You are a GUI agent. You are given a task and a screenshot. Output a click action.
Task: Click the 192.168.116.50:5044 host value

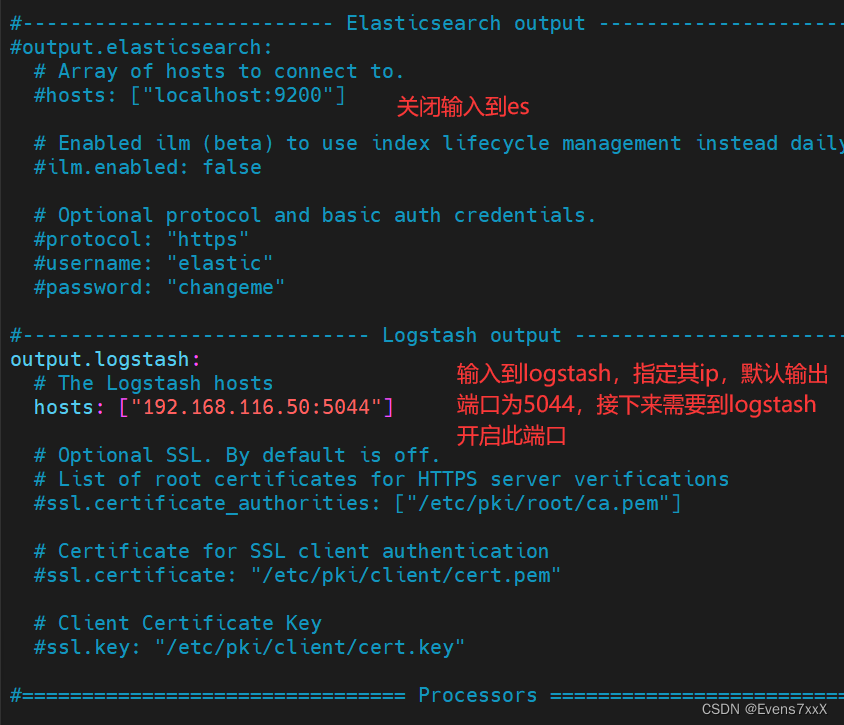coord(262,407)
